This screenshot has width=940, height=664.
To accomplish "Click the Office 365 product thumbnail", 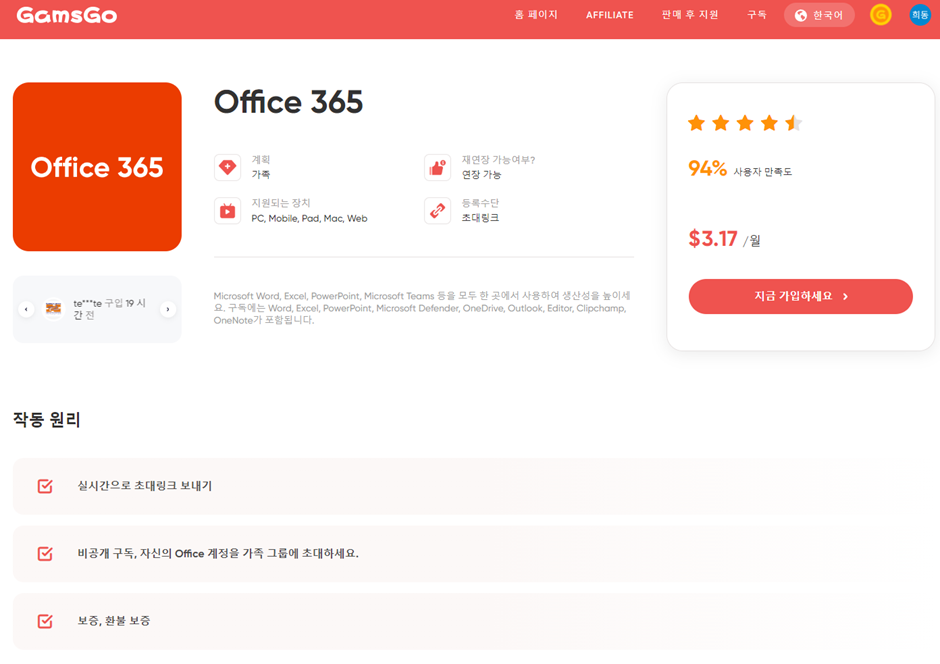I will click(x=97, y=167).
